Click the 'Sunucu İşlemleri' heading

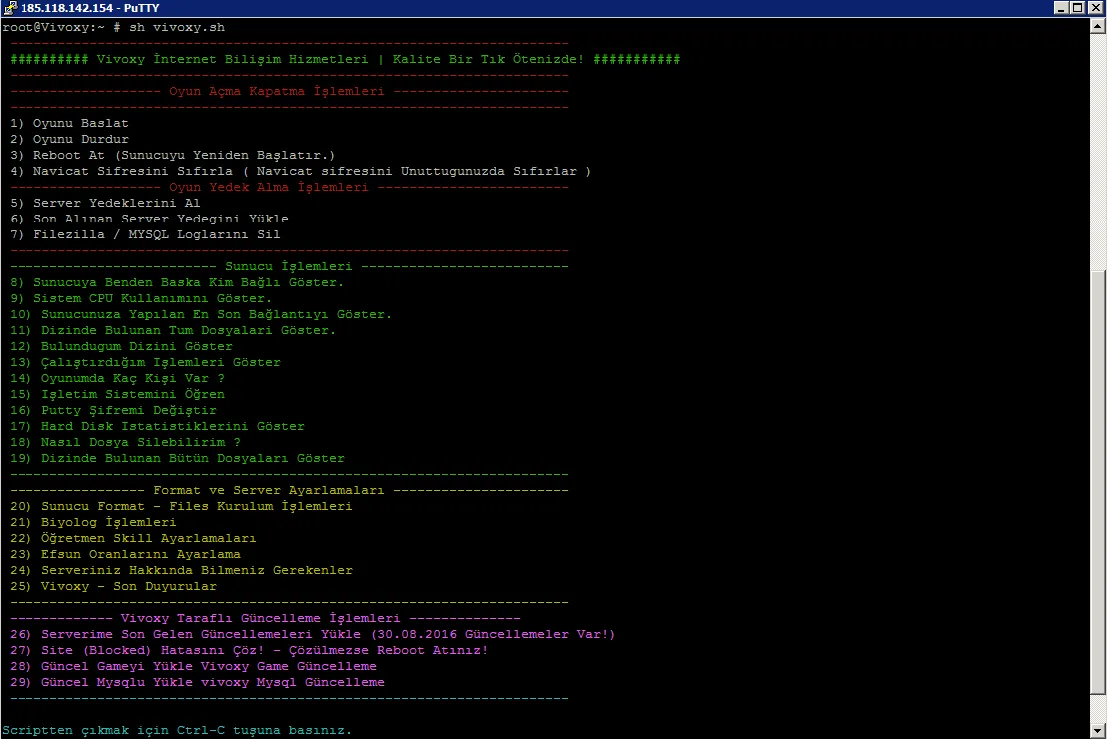(288, 267)
